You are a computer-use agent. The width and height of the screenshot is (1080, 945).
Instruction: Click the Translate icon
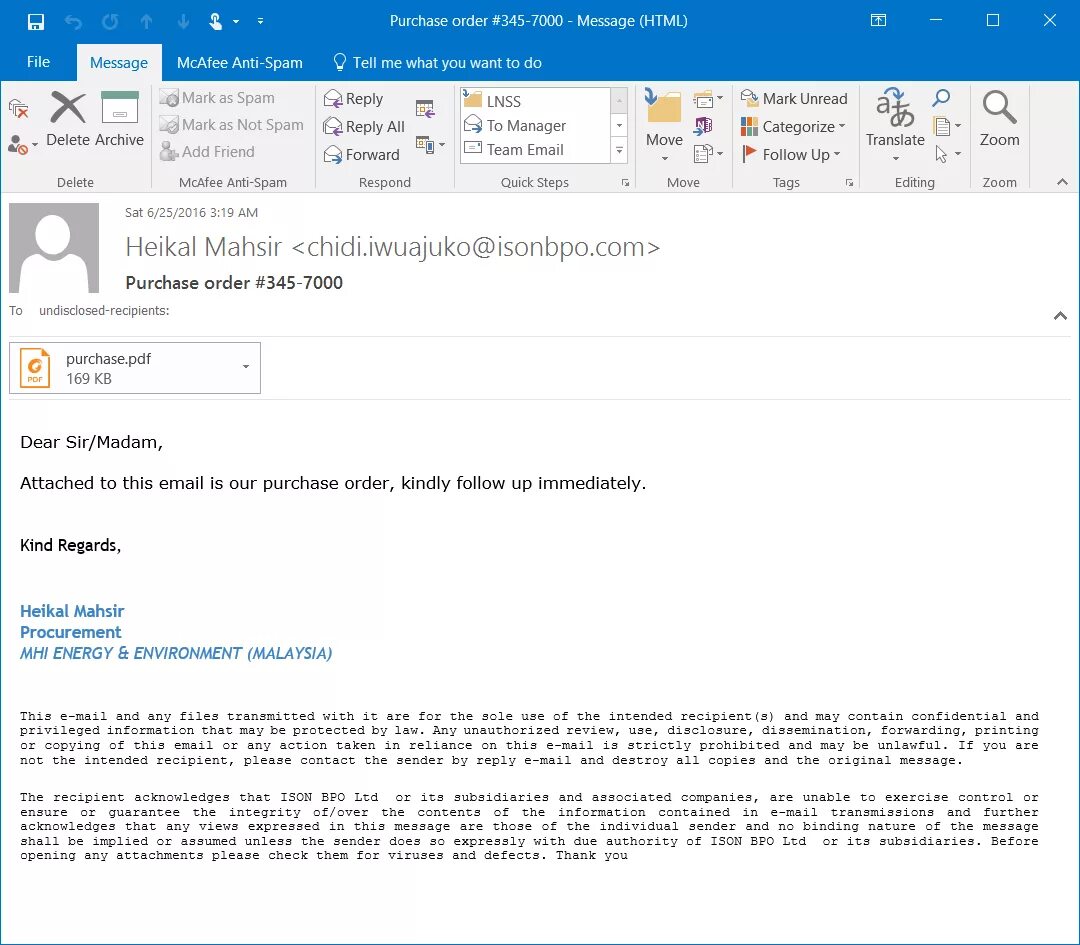click(x=895, y=108)
